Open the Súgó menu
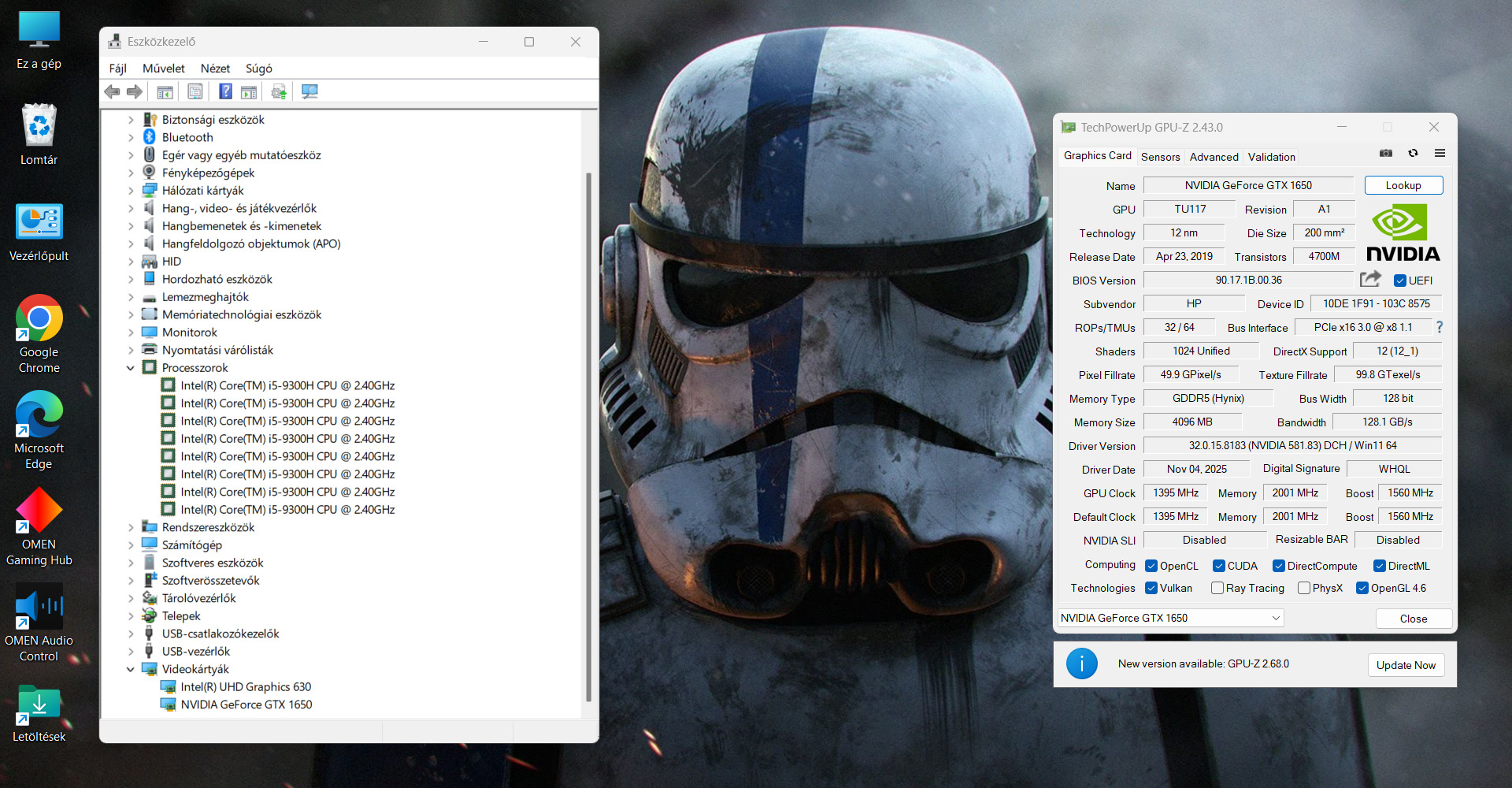Viewport: 1512px width, 788px height. 259,69
